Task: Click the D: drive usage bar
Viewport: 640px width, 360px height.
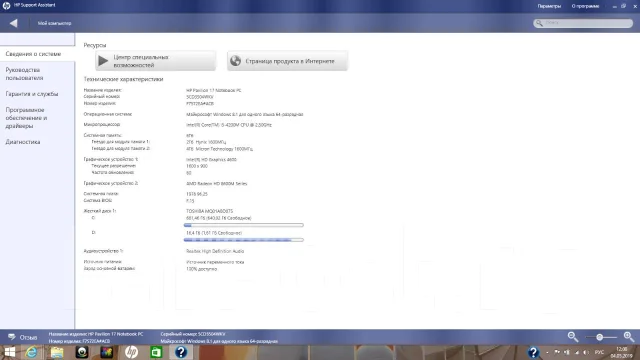Action: tap(244, 240)
